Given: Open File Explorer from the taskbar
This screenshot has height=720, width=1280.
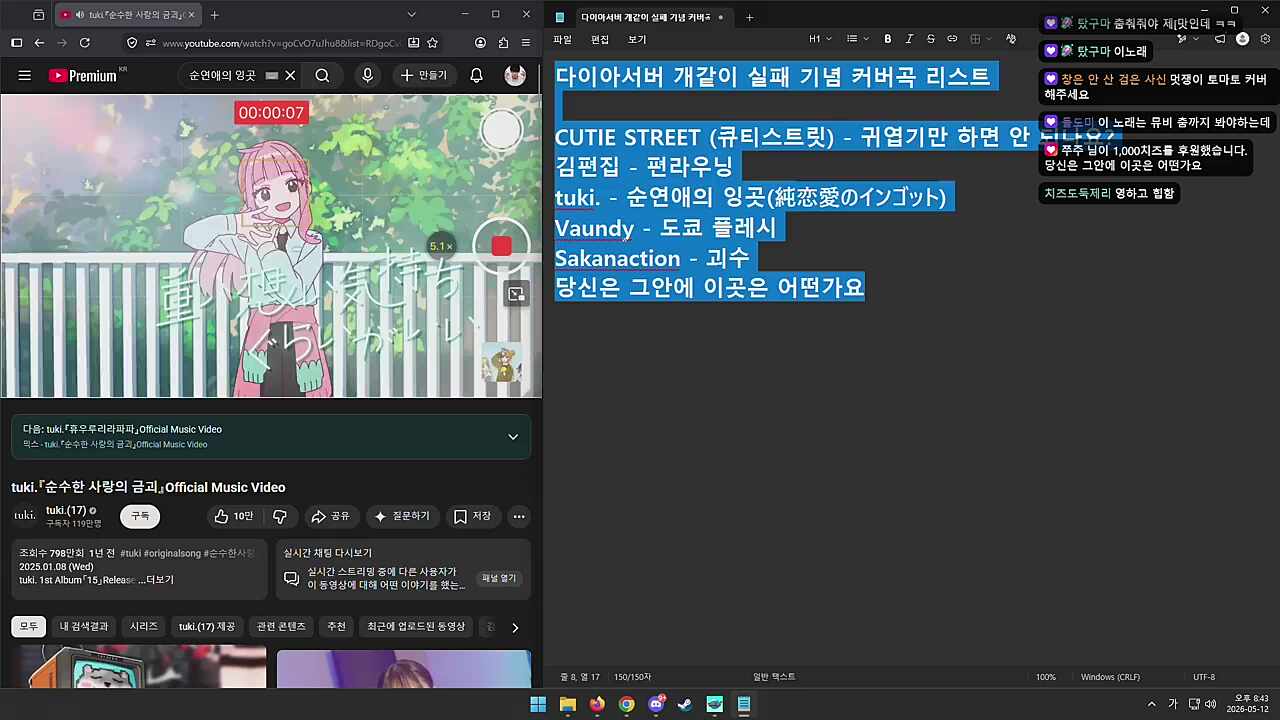Looking at the screenshot, I should click(568, 704).
